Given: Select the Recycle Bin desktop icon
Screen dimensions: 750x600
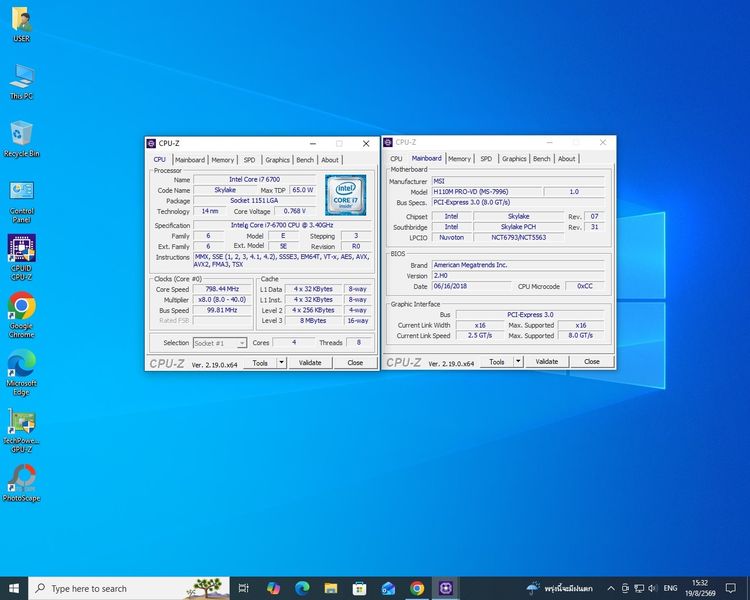Looking at the screenshot, I should (21, 139).
